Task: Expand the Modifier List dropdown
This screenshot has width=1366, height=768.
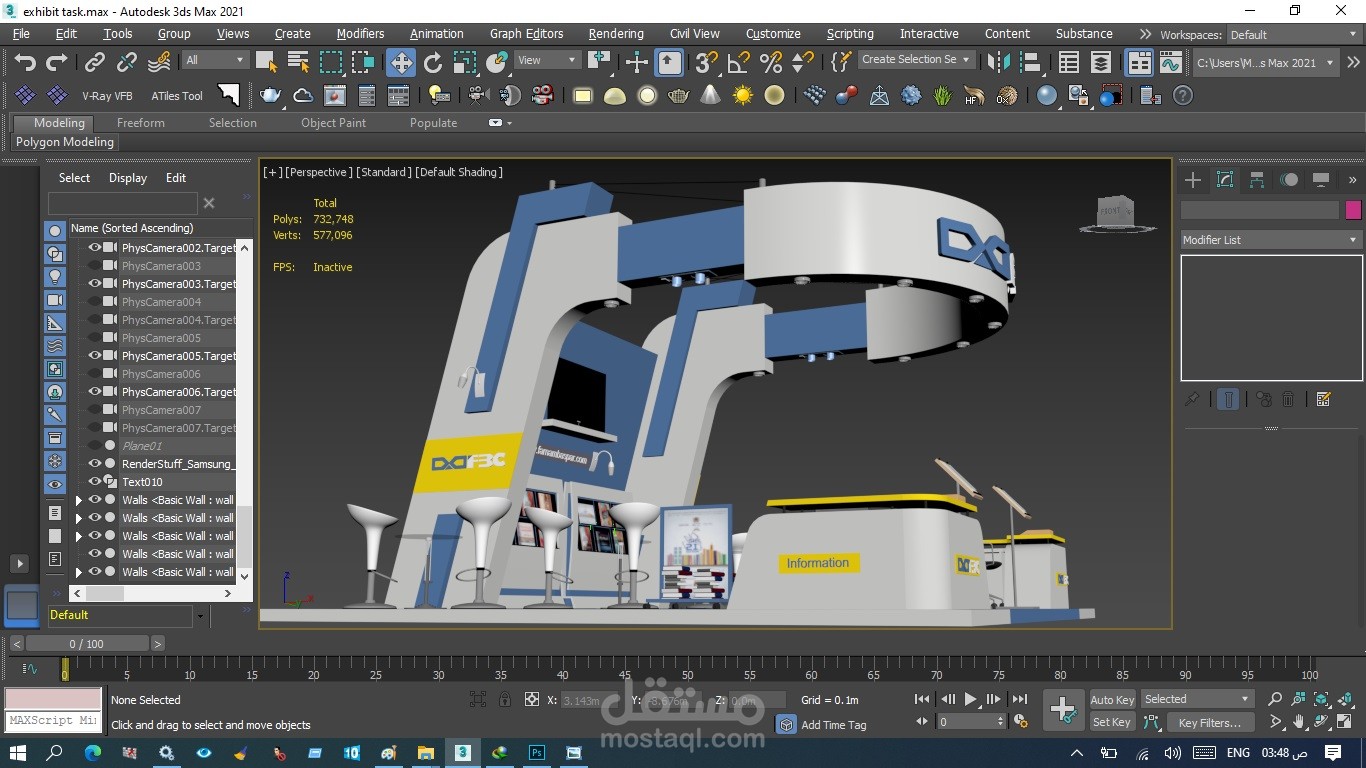Action: [1271, 240]
